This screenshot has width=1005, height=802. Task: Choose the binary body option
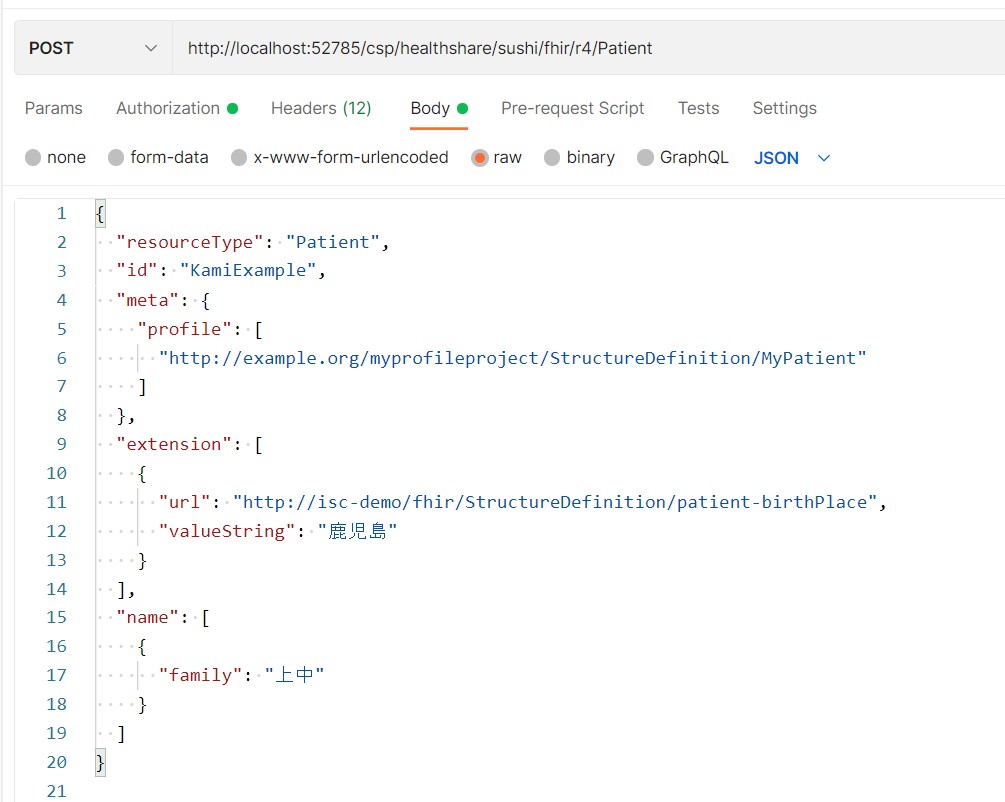[x=553, y=158]
